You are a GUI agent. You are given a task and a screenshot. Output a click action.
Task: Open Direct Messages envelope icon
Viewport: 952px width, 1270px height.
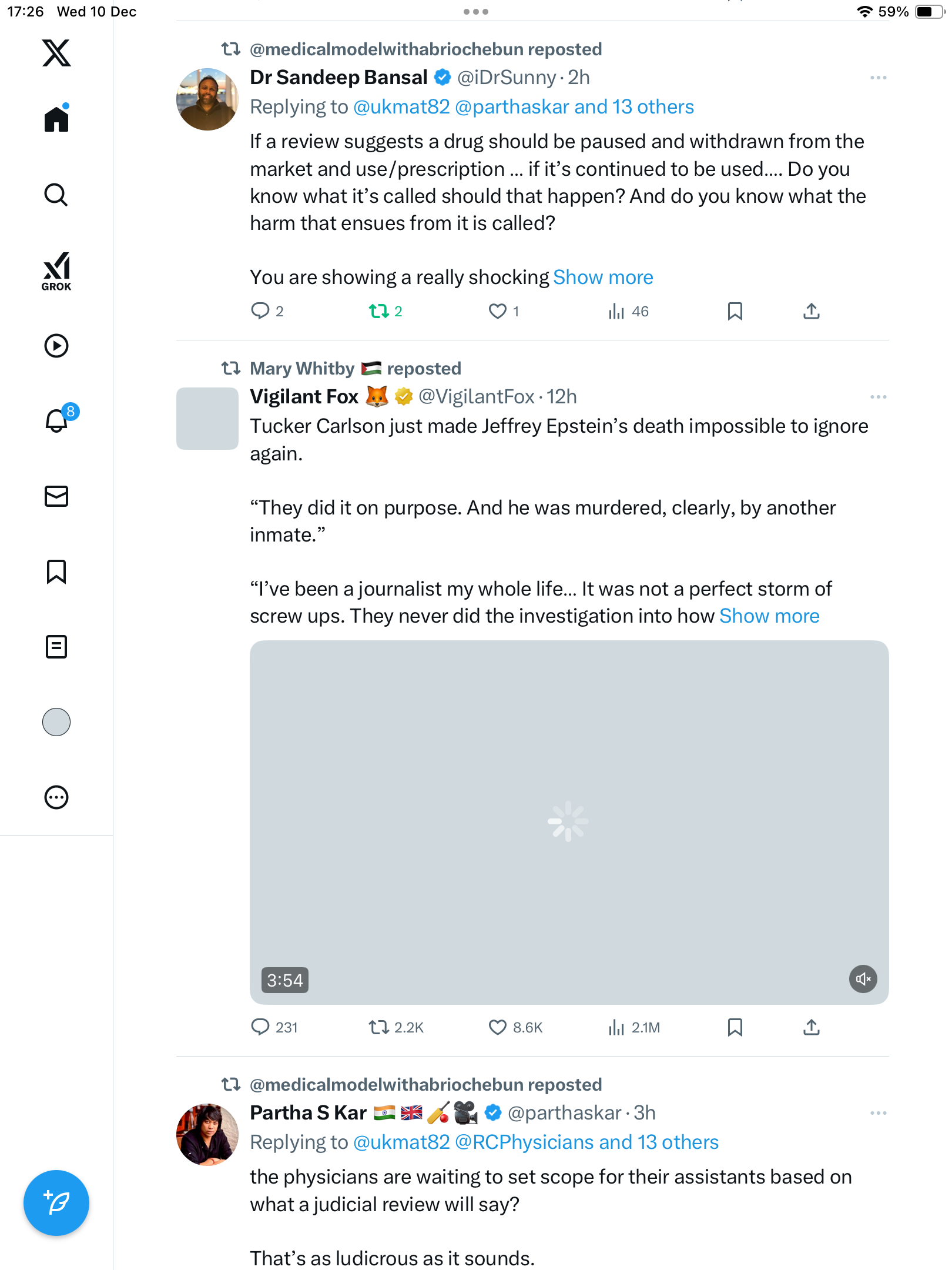click(56, 496)
